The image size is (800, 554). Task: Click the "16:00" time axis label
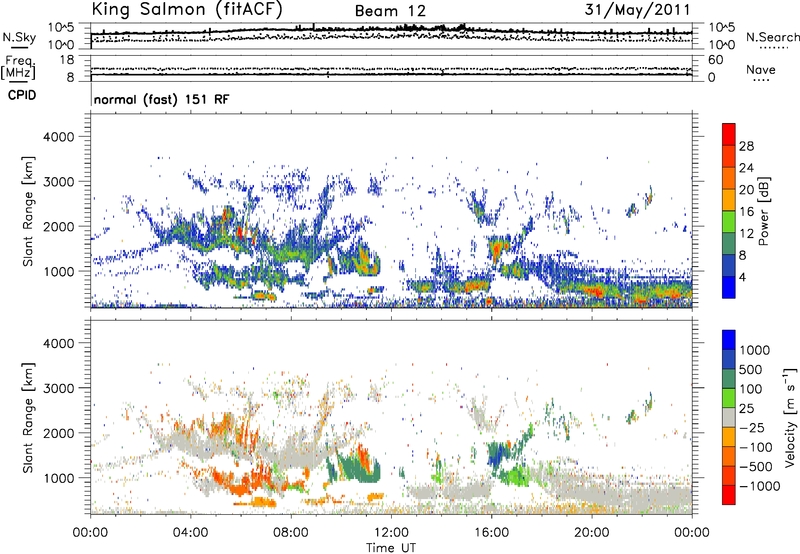(x=491, y=533)
